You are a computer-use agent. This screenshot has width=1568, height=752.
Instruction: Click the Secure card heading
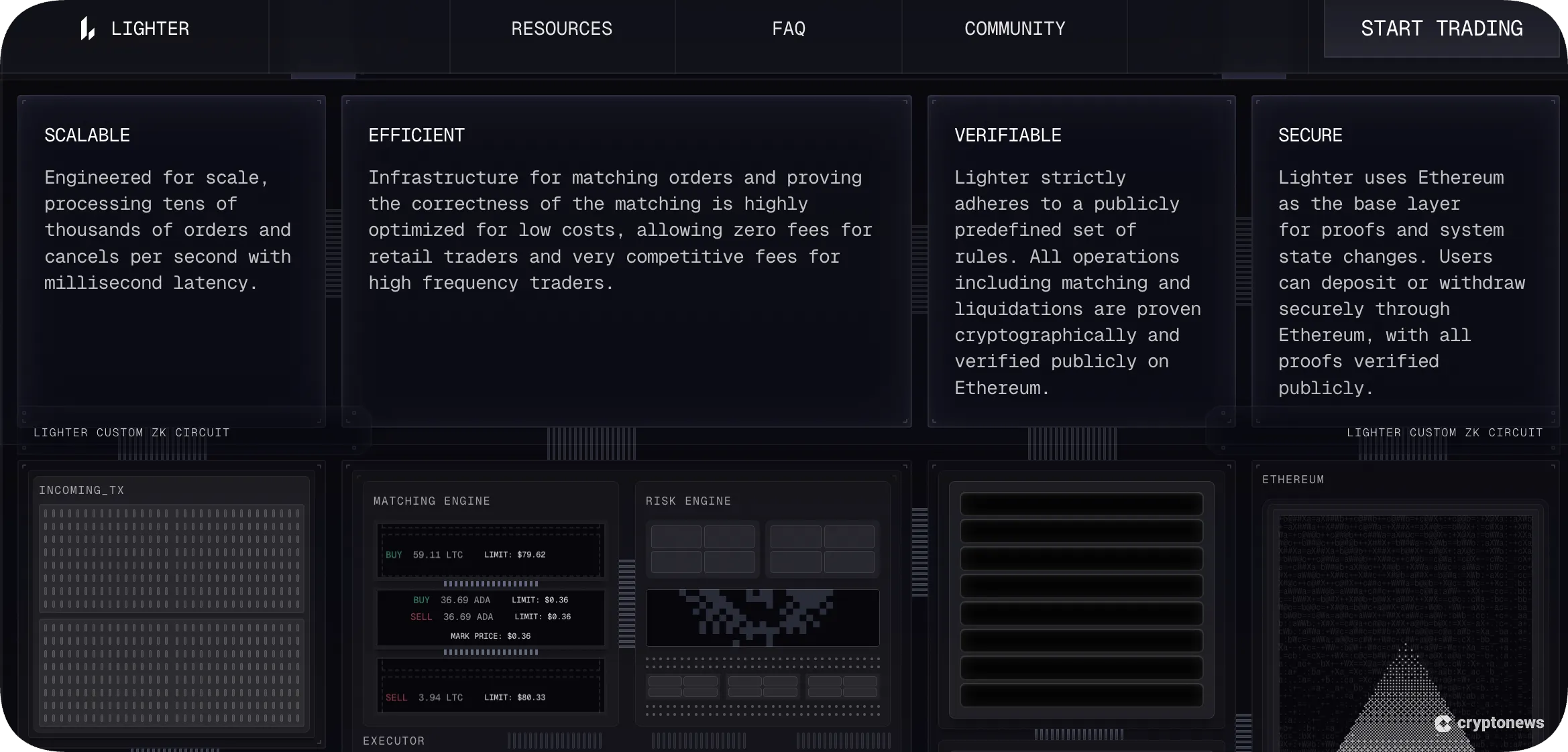click(1310, 135)
